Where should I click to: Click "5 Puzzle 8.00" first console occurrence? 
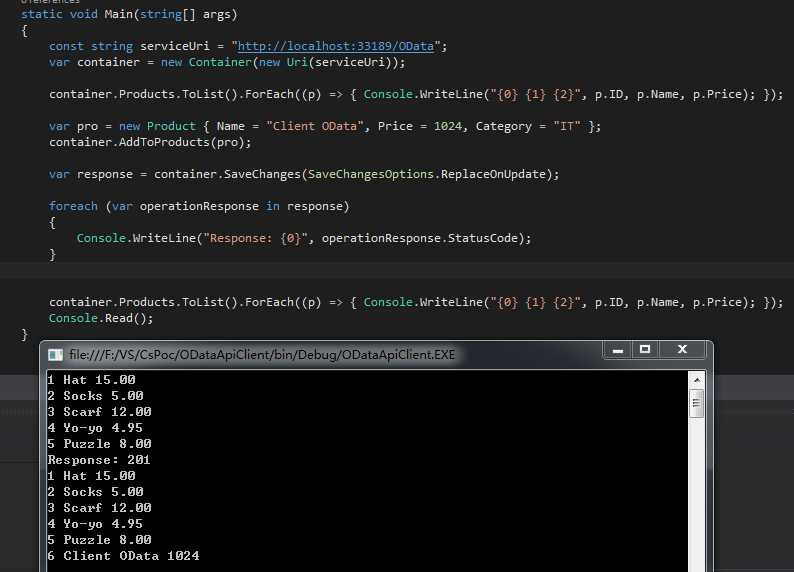[99, 444]
